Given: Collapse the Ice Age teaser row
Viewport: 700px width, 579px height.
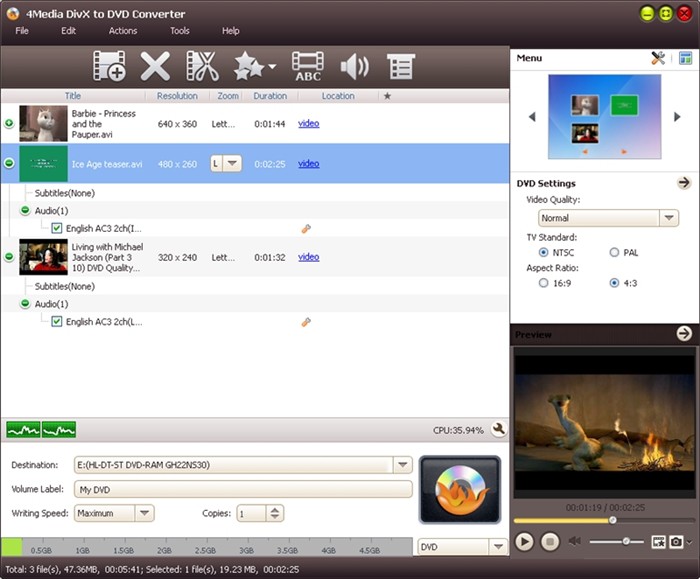Looking at the screenshot, I should [9, 163].
